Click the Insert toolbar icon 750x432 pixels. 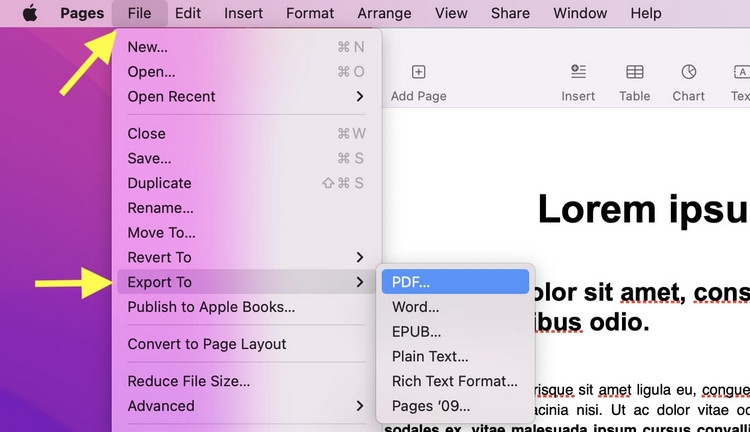pos(578,72)
